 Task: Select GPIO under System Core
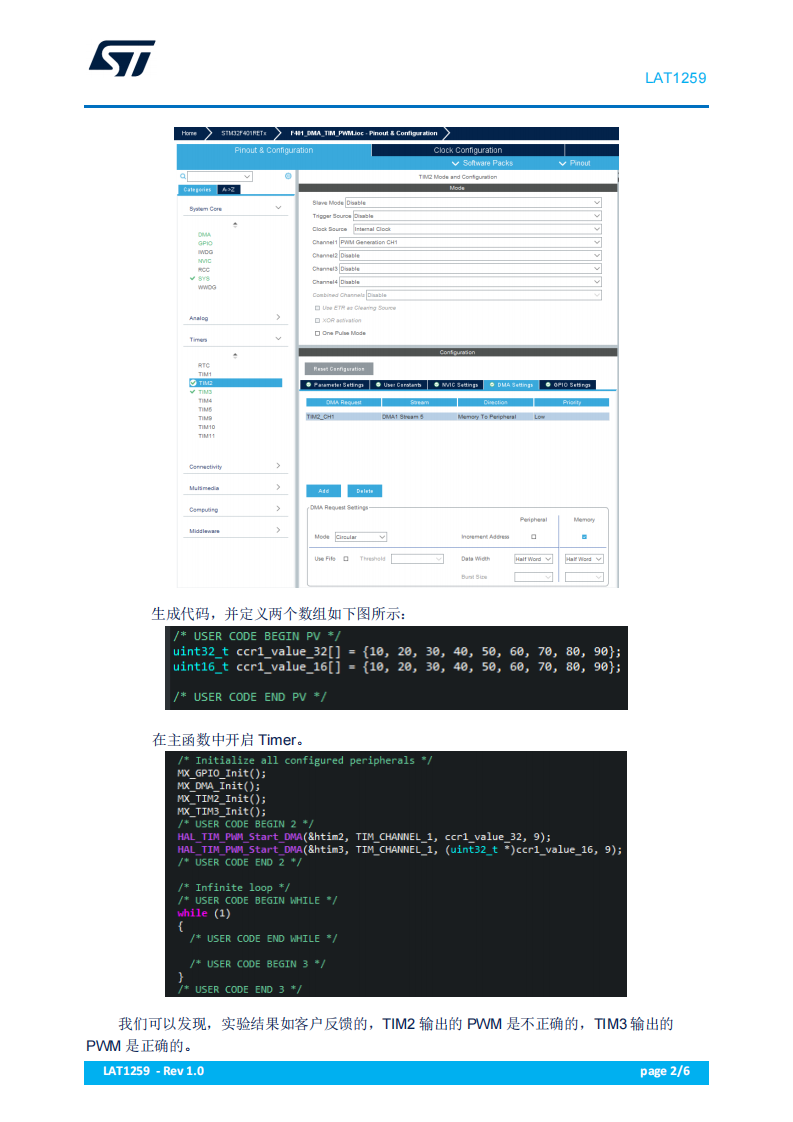pos(205,243)
